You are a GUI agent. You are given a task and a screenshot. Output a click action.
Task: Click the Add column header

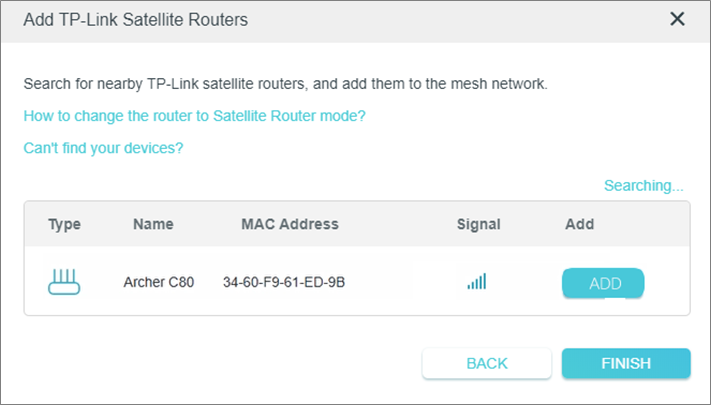tap(580, 224)
